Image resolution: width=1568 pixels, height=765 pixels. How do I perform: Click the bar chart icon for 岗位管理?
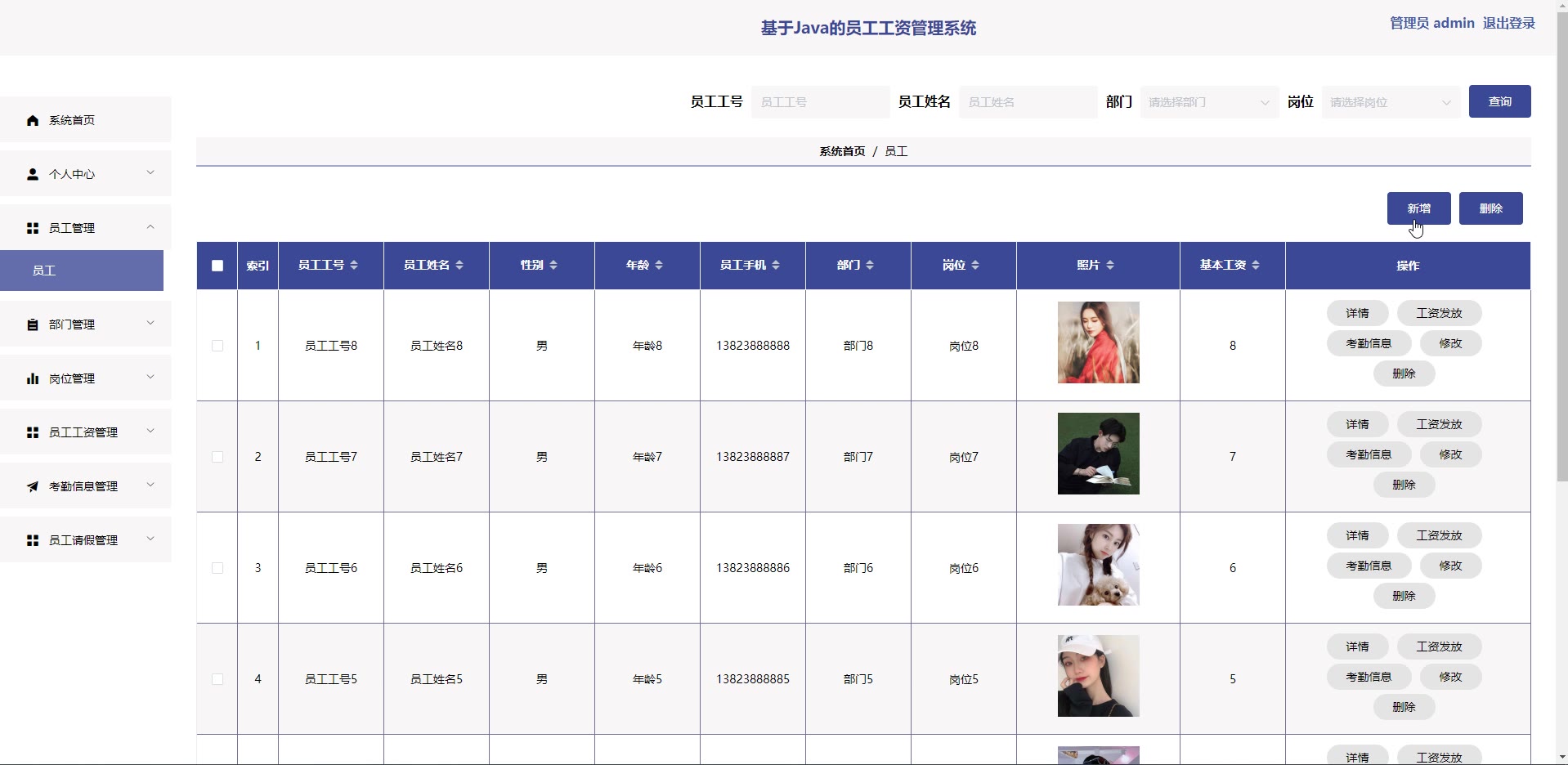(x=33, y=378)
